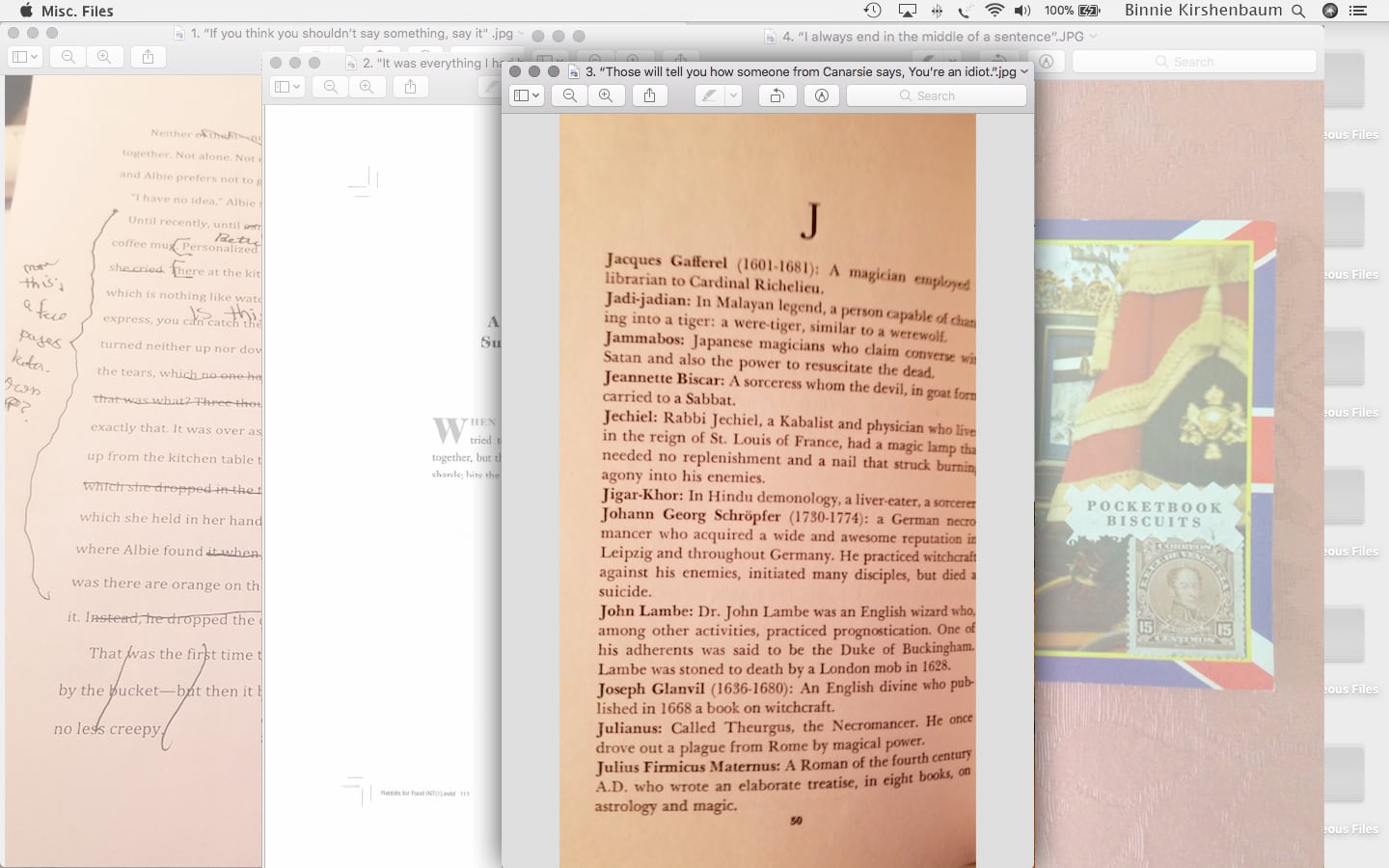Zoom in on the Canarsie image window
Viewport: 1389px width, 868px height.
click(606, 95)
